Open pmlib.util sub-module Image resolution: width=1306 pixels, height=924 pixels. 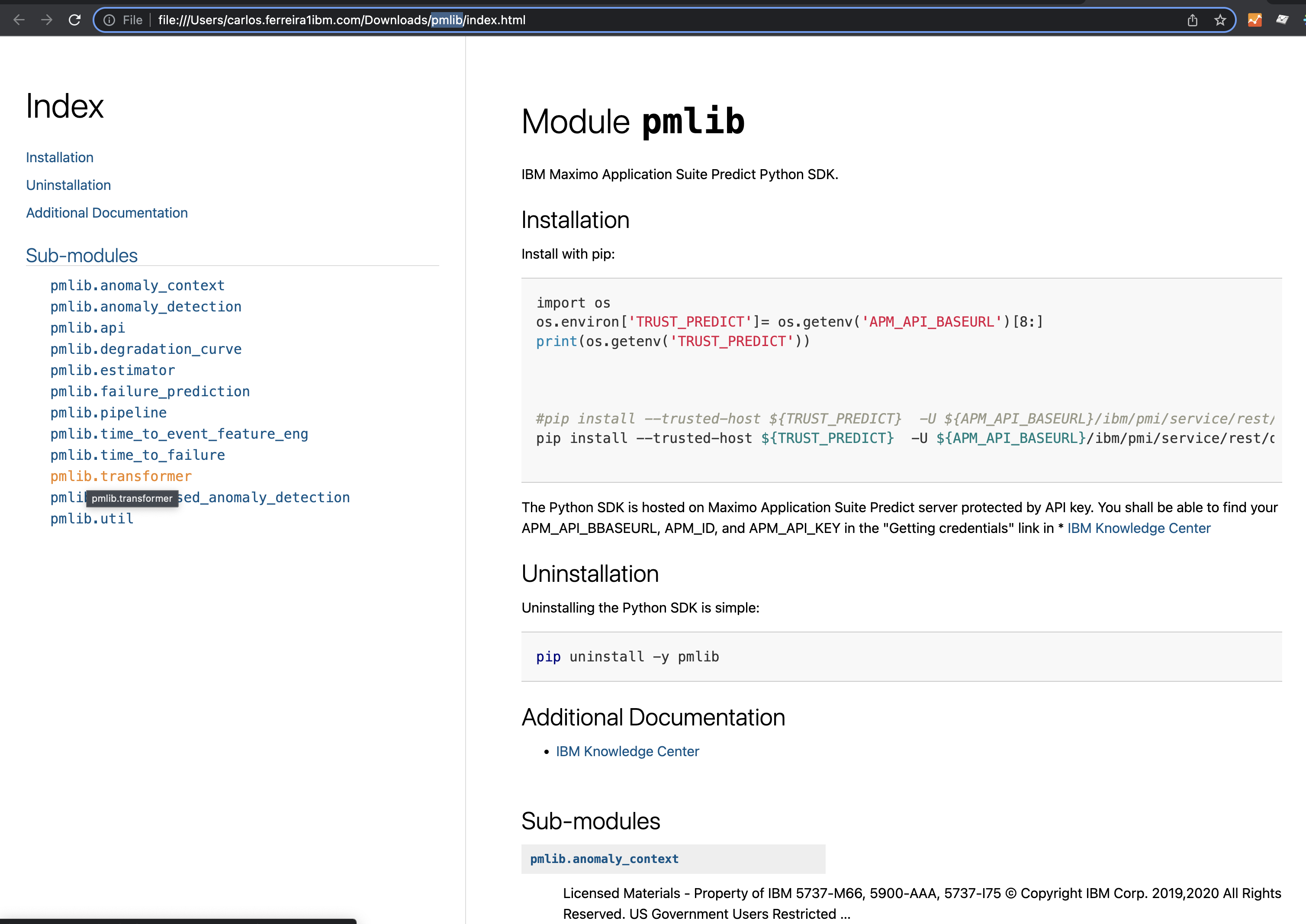[92, 518]
